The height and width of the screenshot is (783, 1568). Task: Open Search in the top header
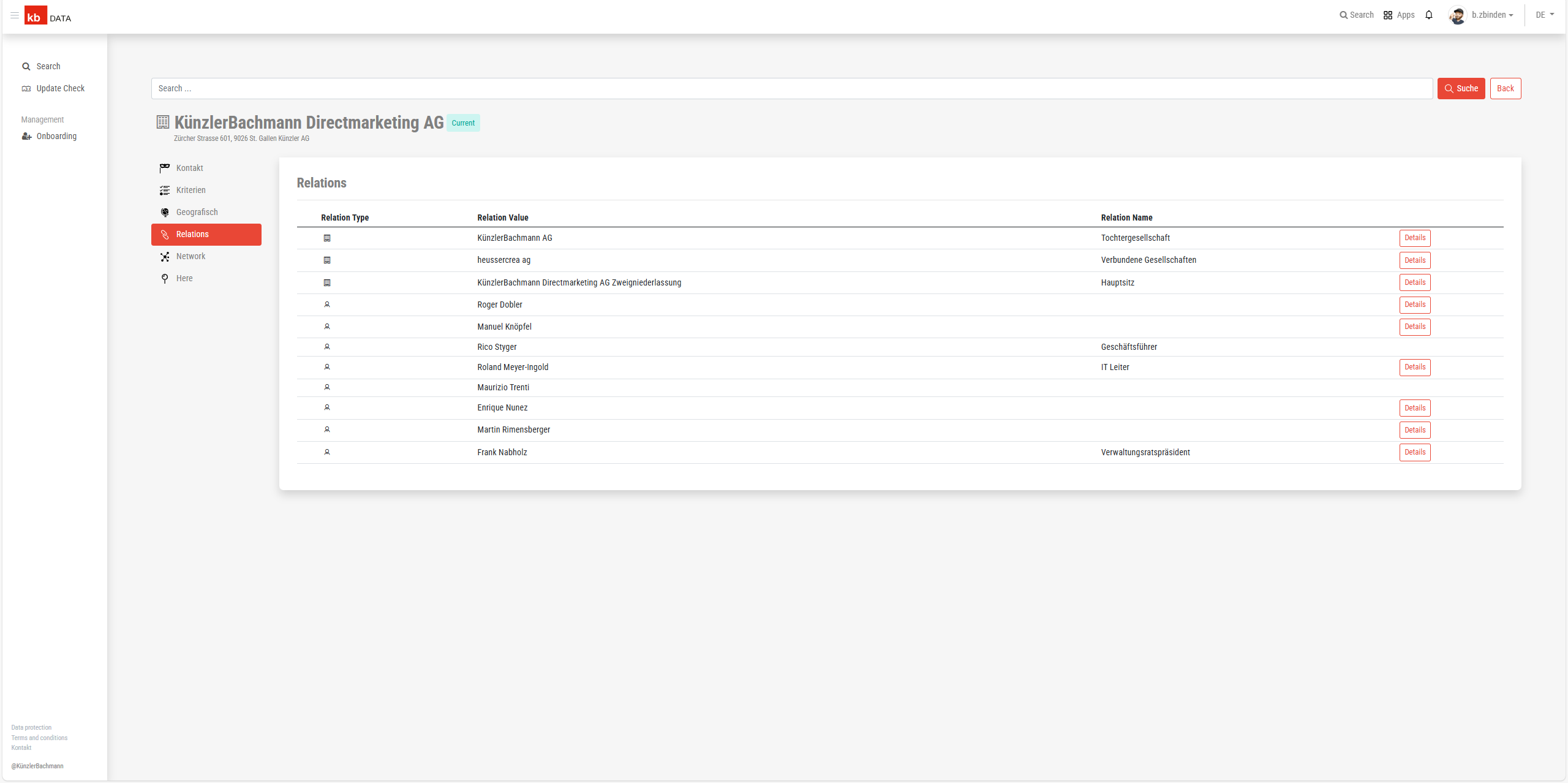[1356, 15]
